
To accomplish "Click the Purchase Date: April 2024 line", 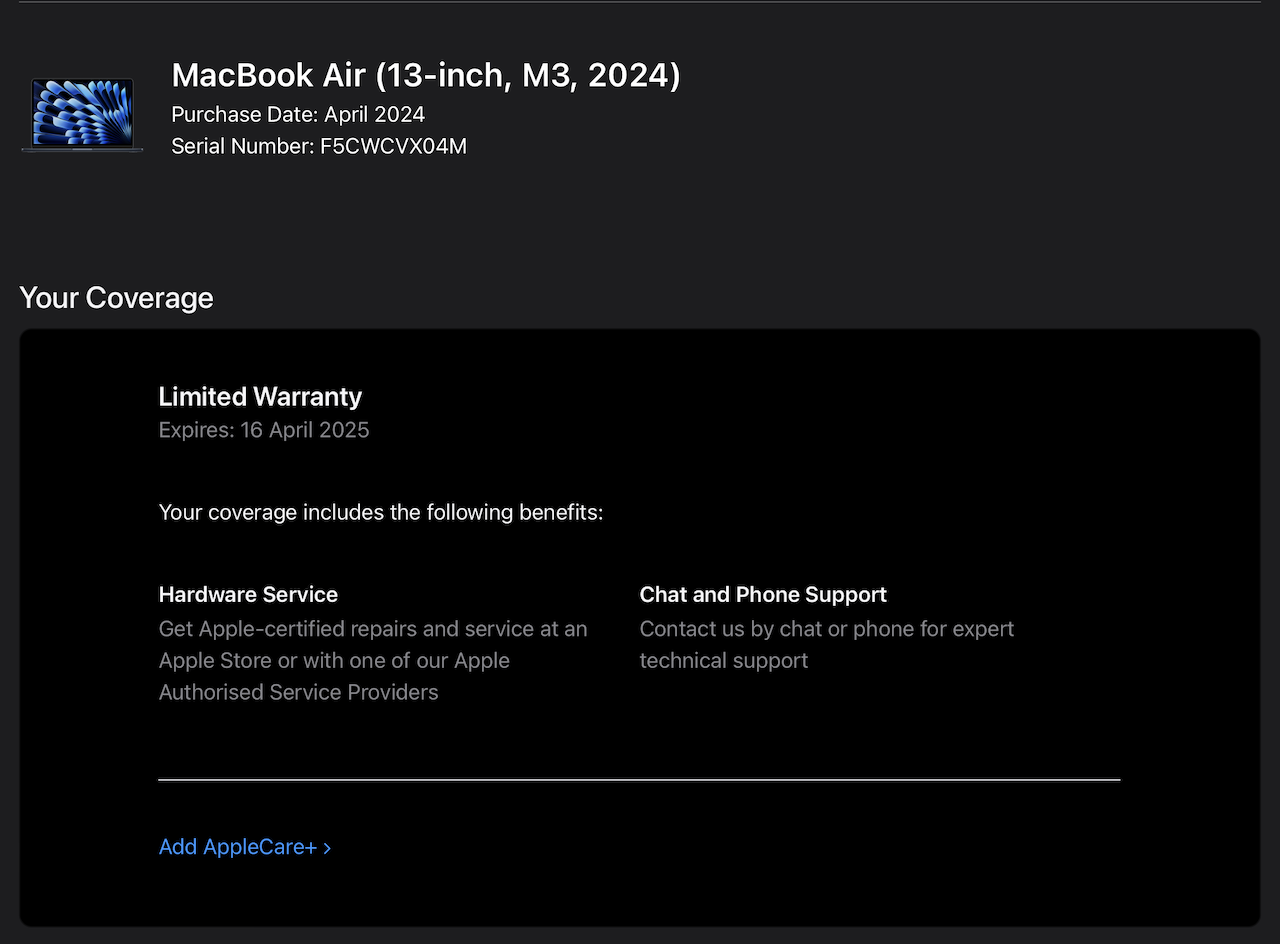I will tap(298, 114).
